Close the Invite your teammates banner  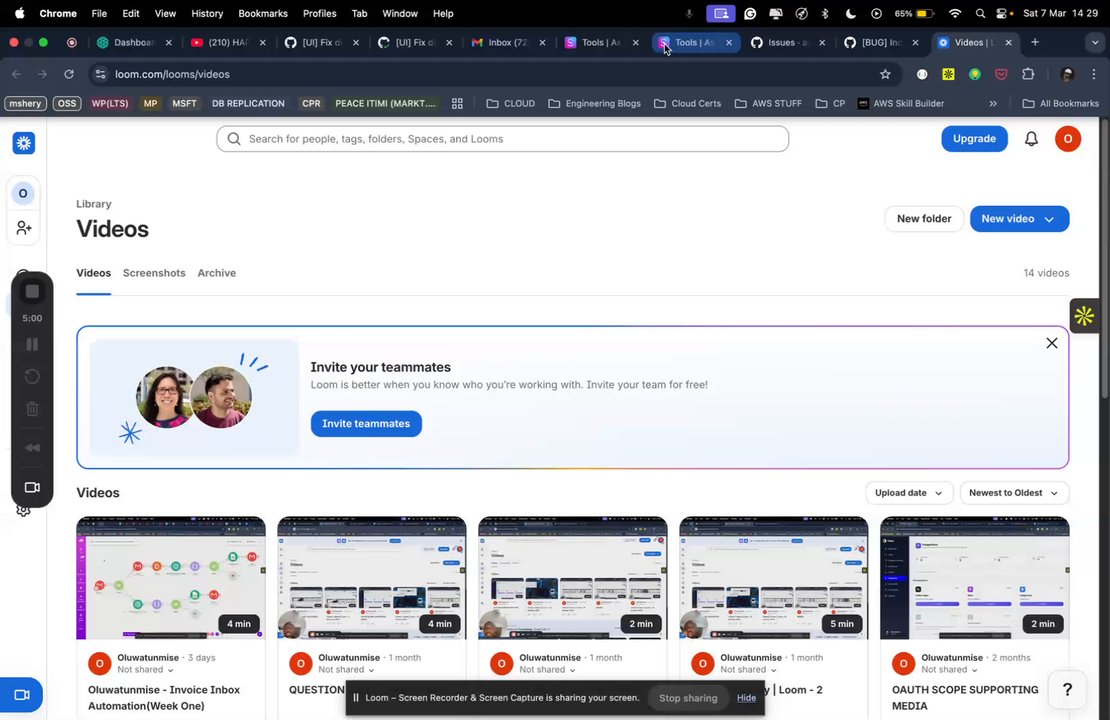tap(1052, 343)
